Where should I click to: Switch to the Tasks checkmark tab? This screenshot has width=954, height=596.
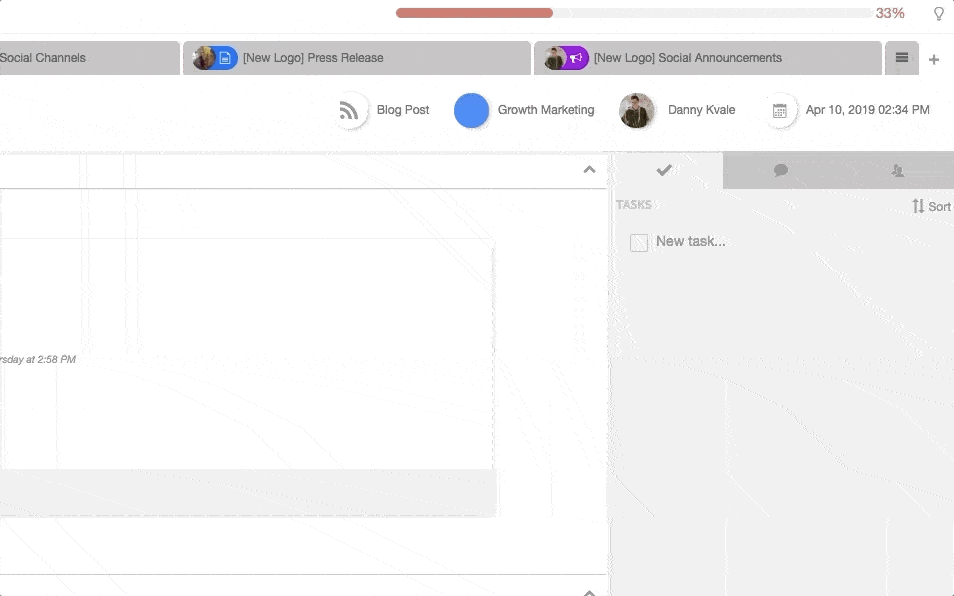664,170
